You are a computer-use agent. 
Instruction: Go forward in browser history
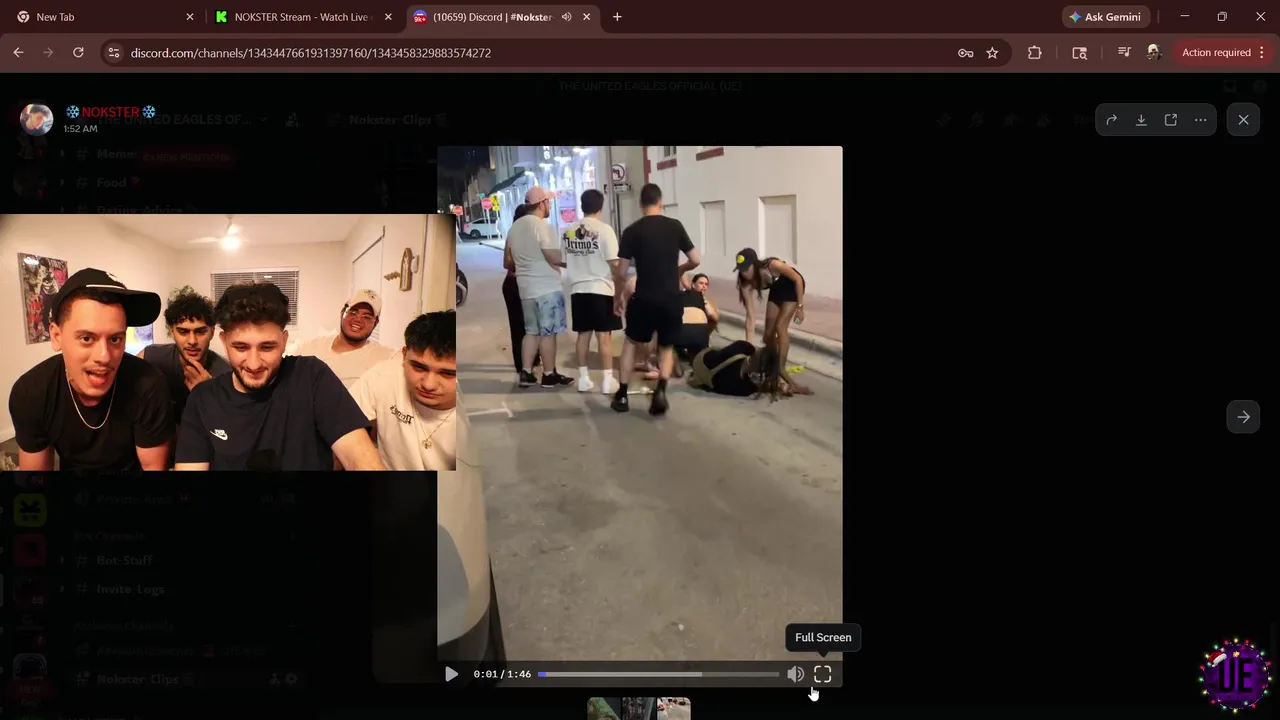pos(48,53)
